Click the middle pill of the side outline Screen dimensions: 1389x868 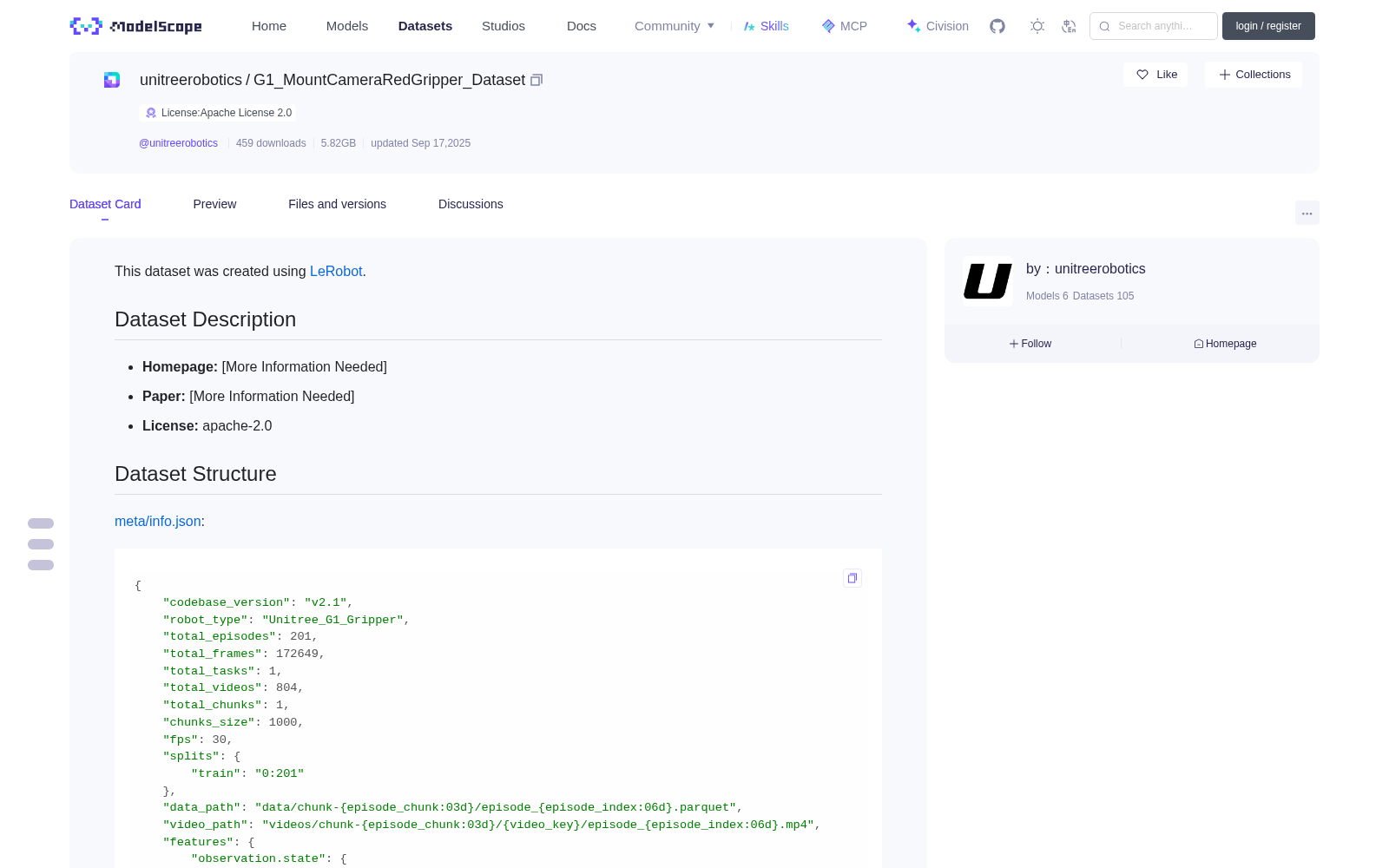pos(41,544)
